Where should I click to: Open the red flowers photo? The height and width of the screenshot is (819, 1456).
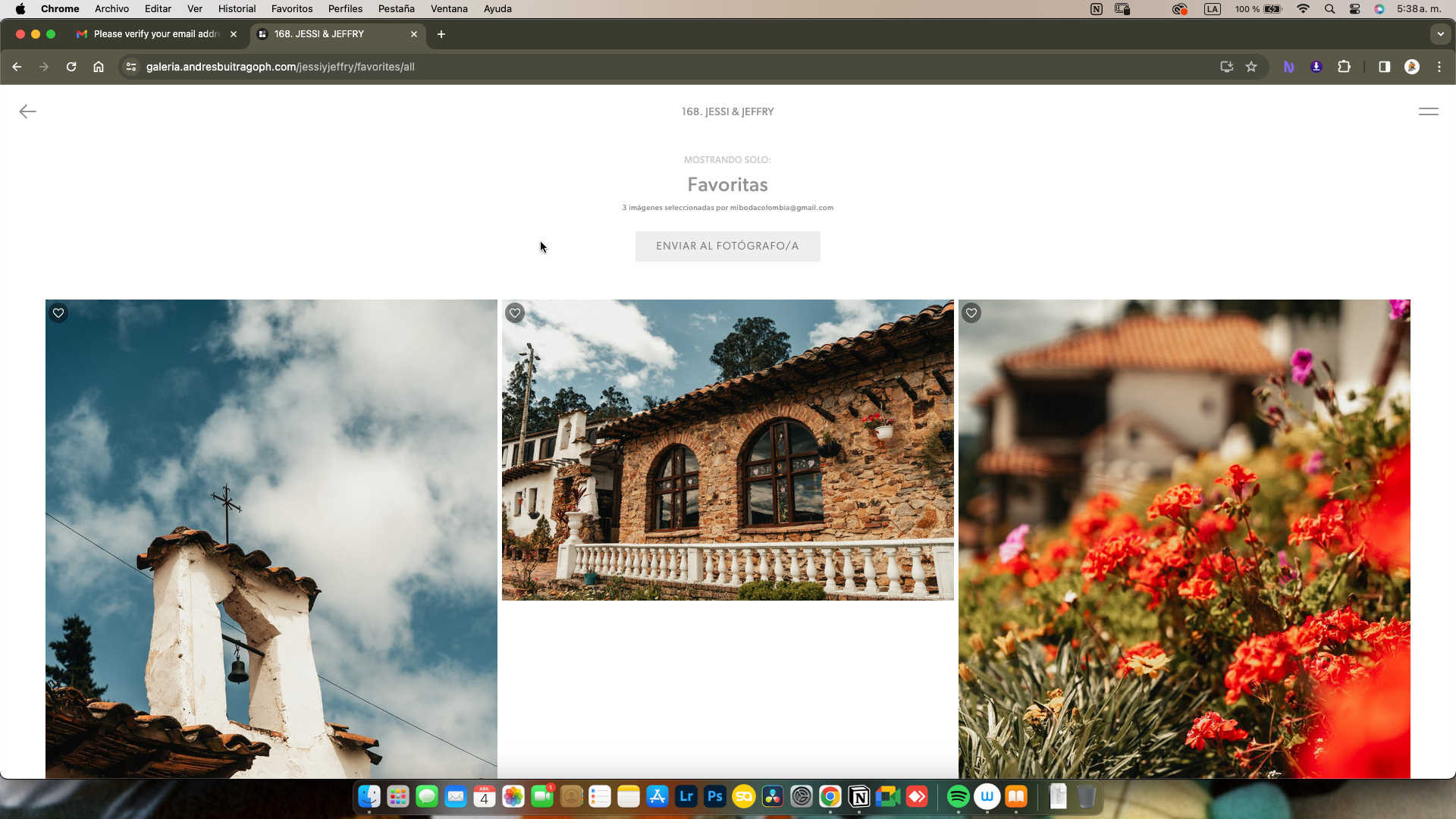pos(1185,538)
